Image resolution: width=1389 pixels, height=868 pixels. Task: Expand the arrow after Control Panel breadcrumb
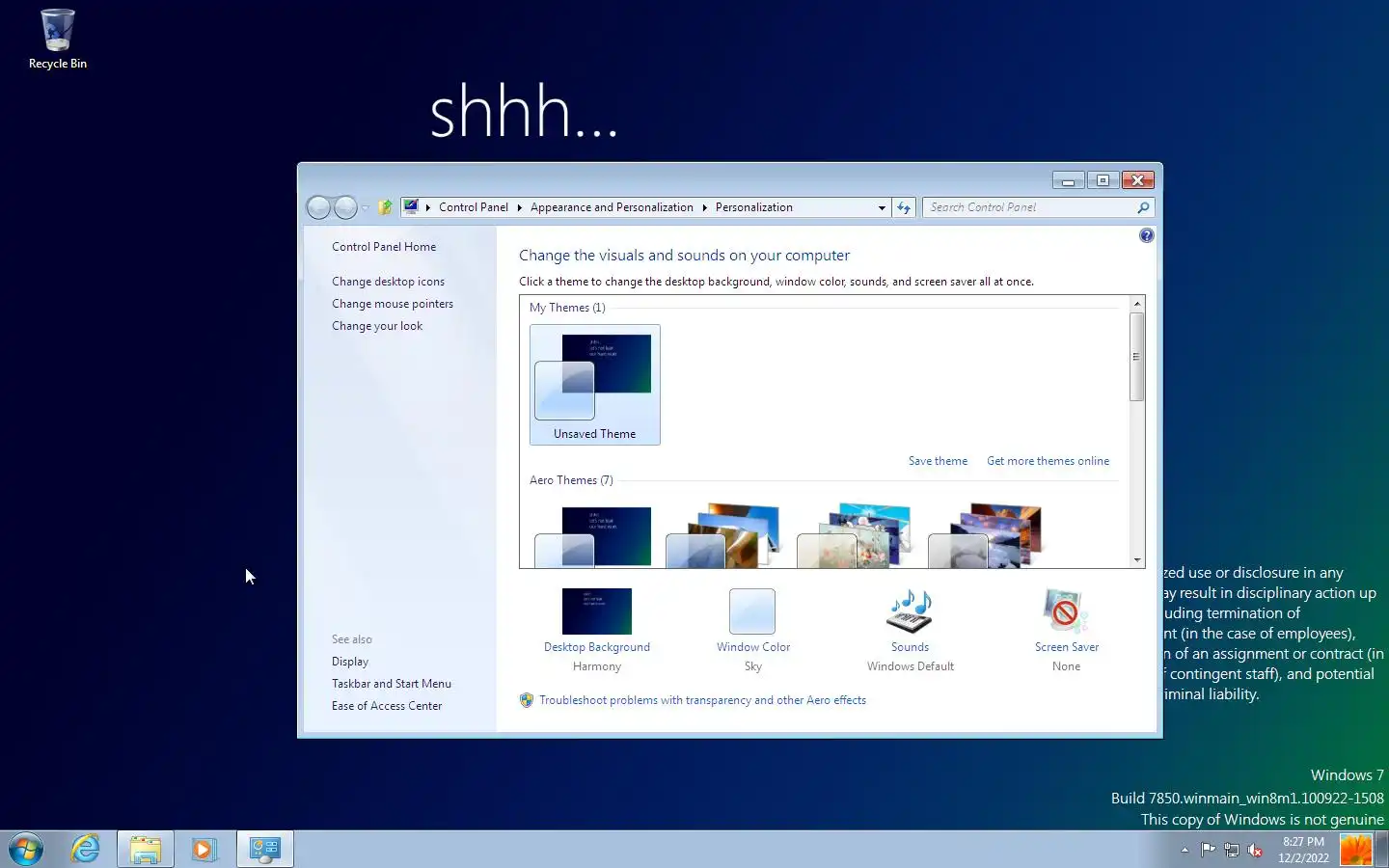(519, 207)
